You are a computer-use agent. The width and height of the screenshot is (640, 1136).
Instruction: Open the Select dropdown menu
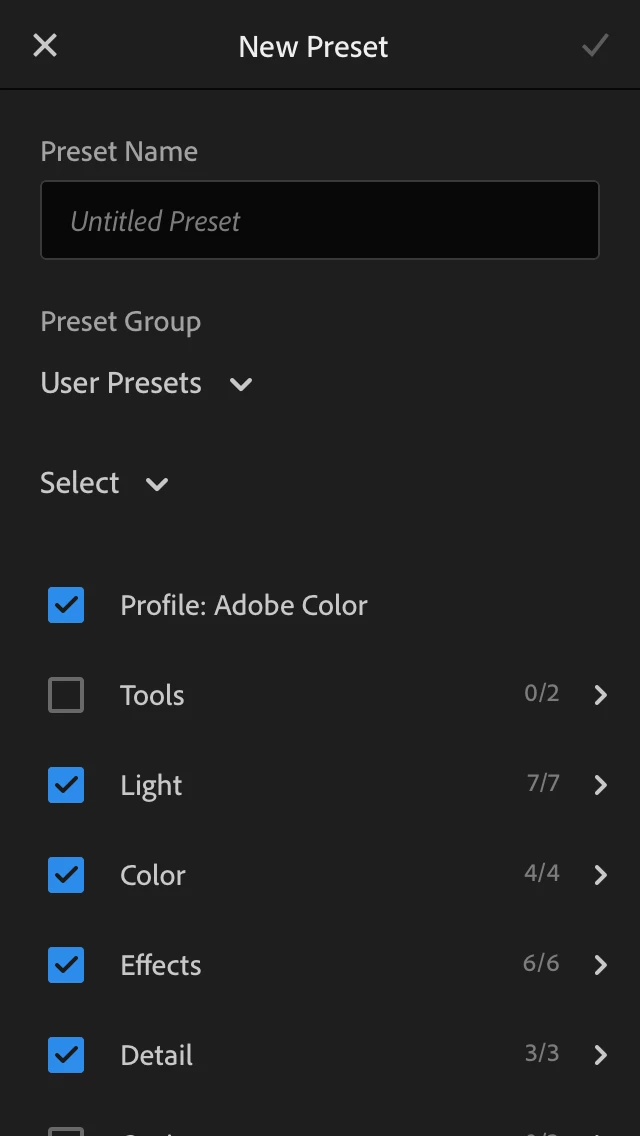pyautogui.click(x=104, y=483)
